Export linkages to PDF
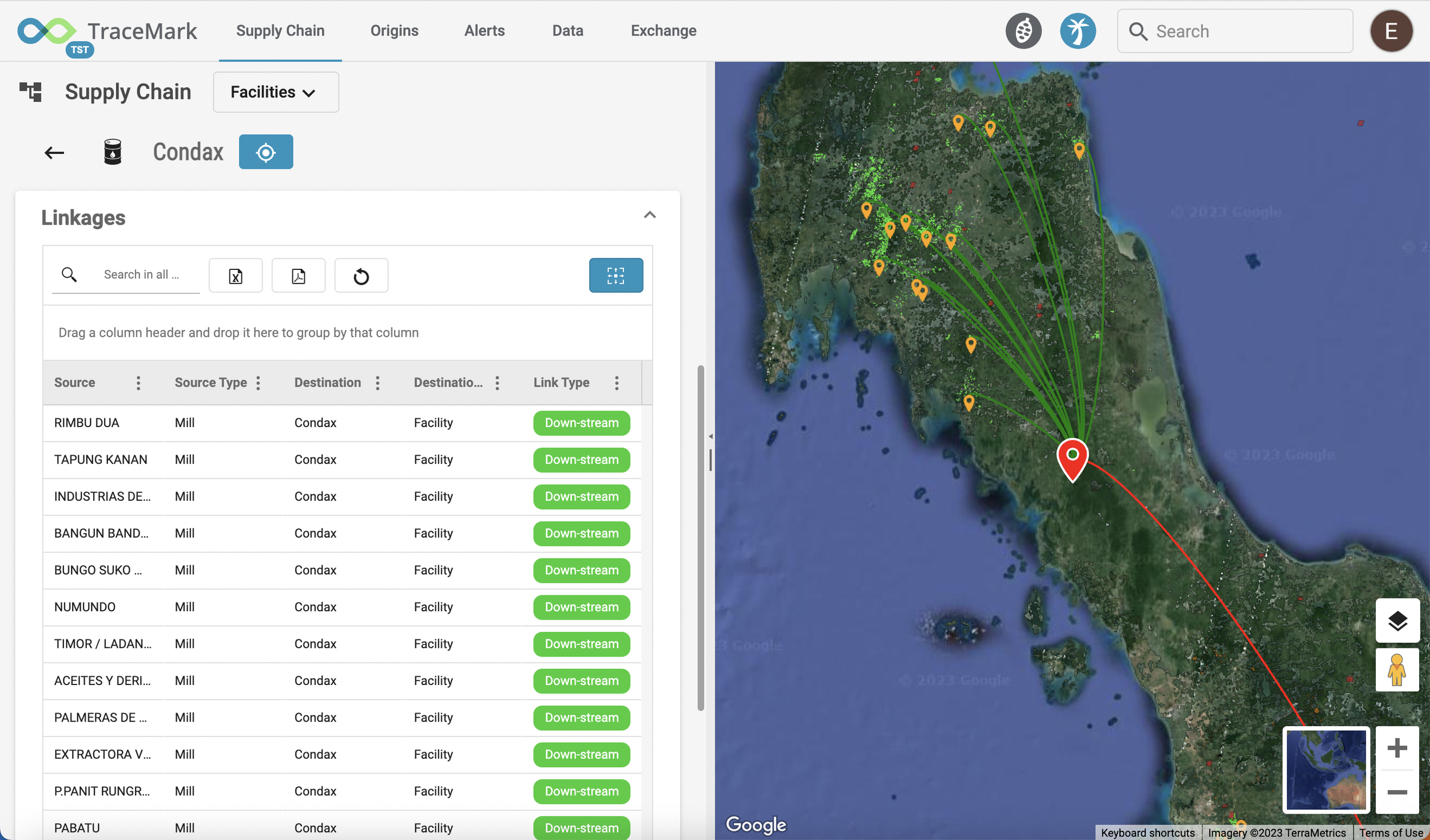The image size is (1430, 840). [x=299, y=276]
